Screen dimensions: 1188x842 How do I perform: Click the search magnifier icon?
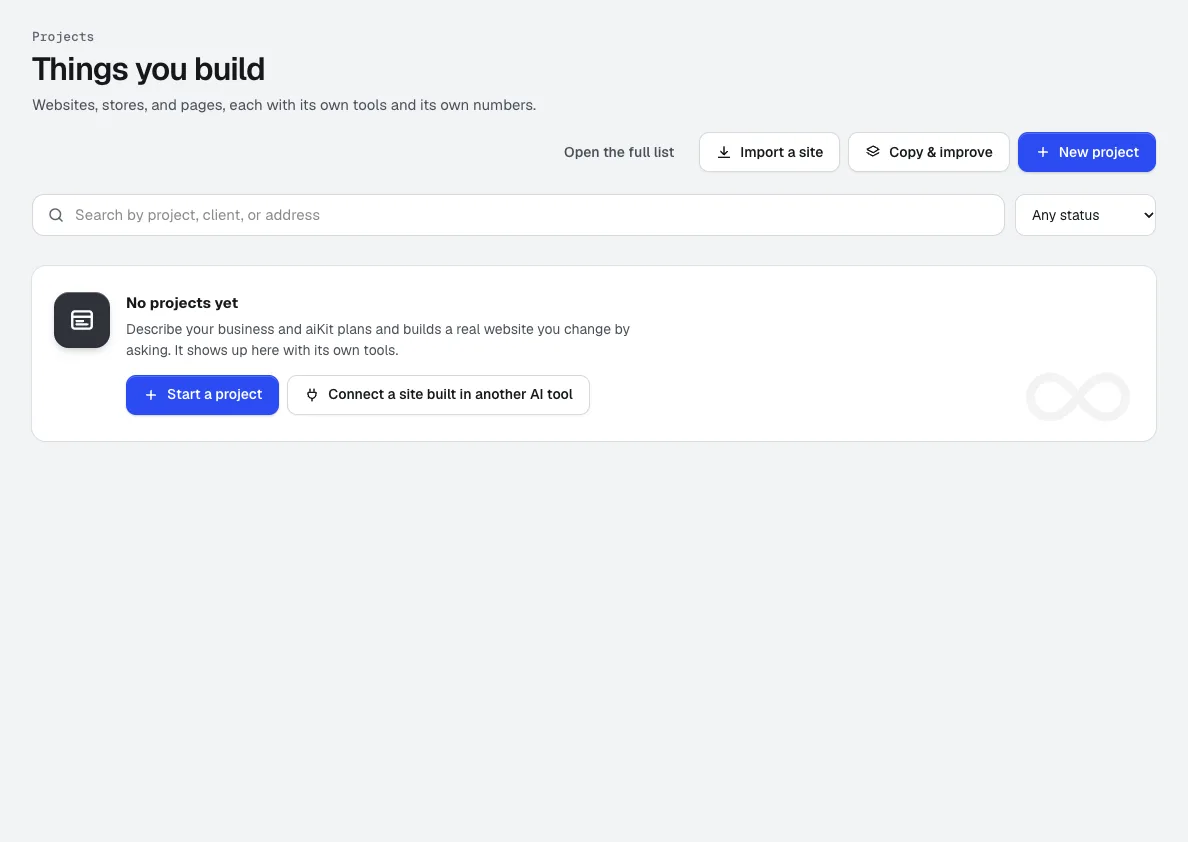pos(56,215)
